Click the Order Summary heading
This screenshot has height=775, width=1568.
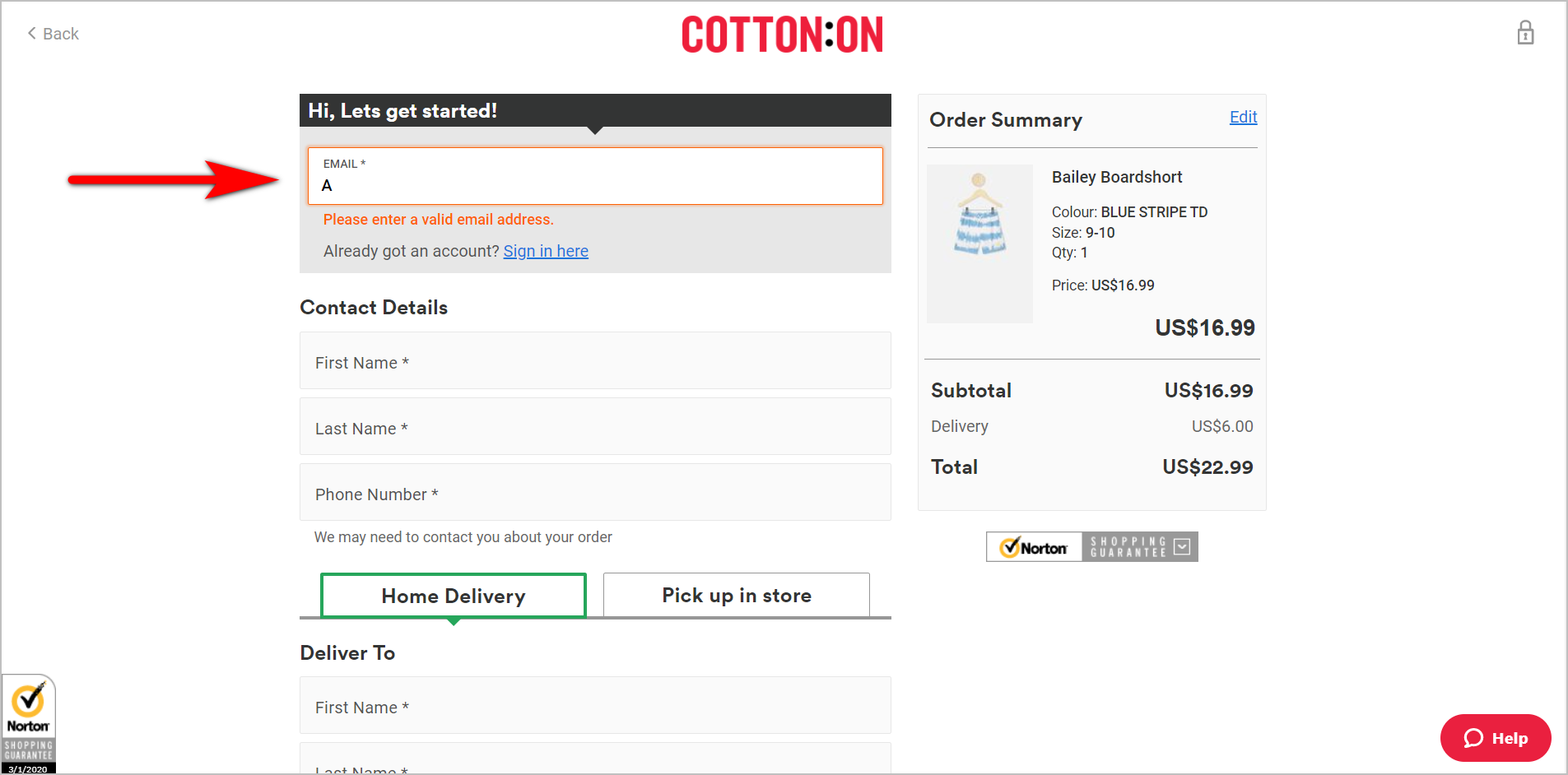1005,120
